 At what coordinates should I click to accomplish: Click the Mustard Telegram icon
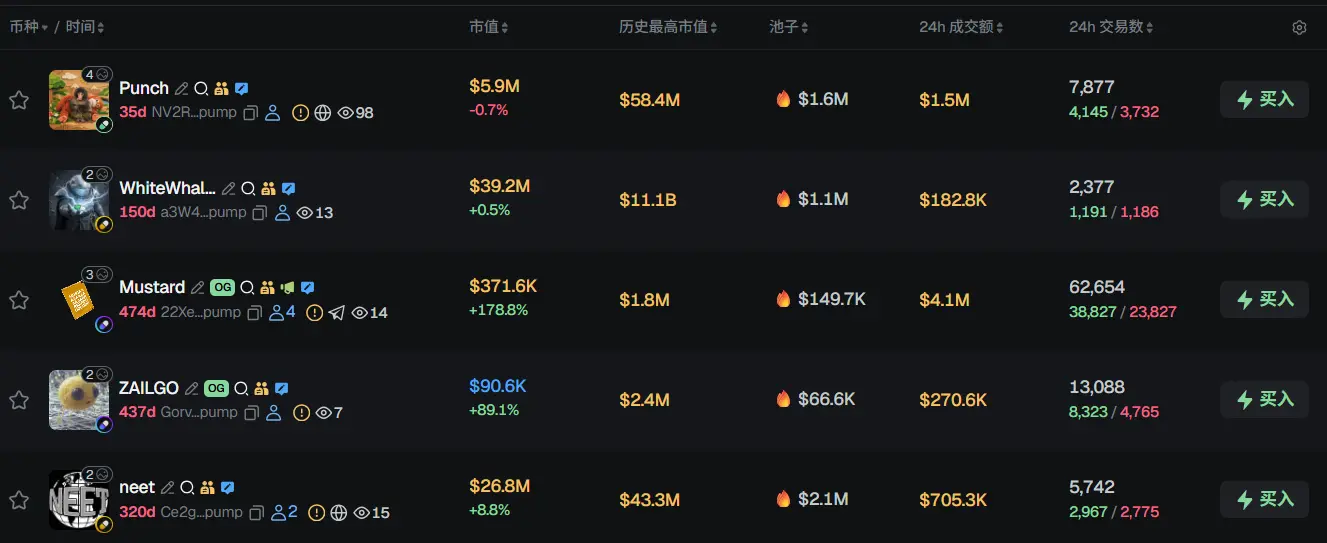(x=336, y=313)
